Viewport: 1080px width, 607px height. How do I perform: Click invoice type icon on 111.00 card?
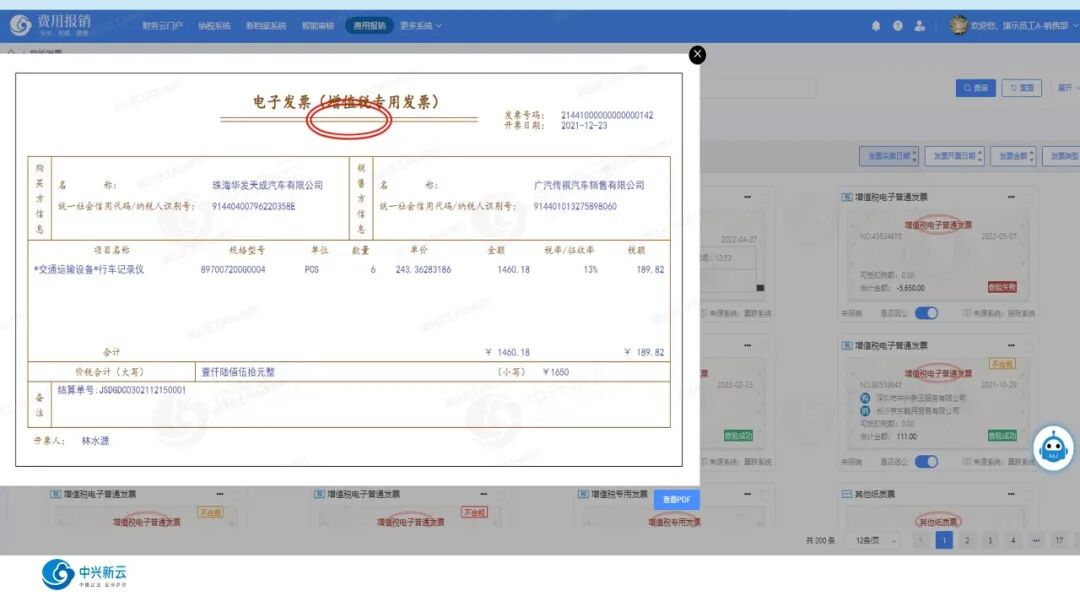[x=847, y=345]
